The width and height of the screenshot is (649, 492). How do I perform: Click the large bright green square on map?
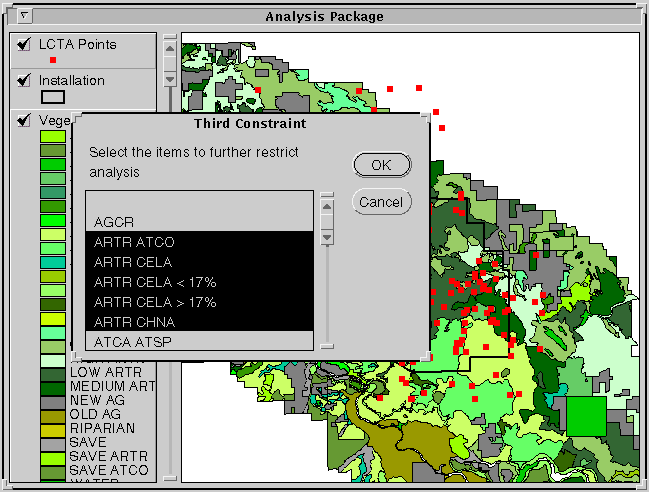click(x=585, y=416)
